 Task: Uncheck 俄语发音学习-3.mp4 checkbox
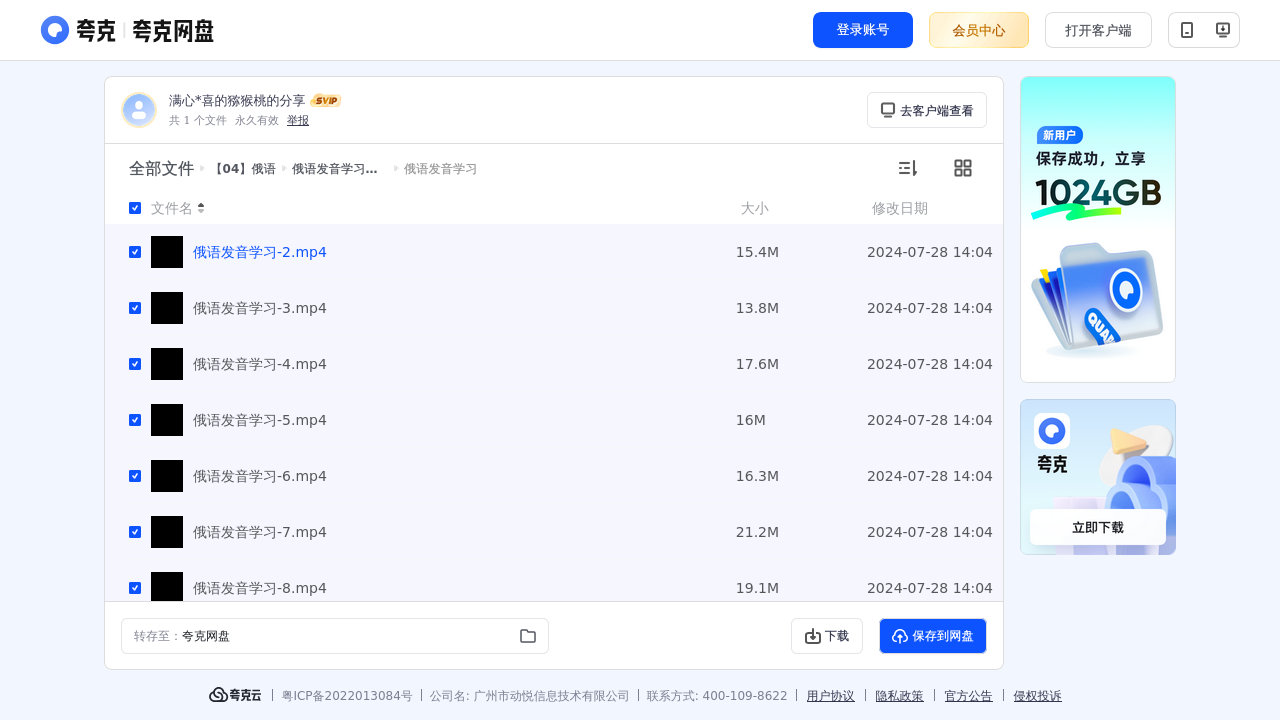[135, 308]
